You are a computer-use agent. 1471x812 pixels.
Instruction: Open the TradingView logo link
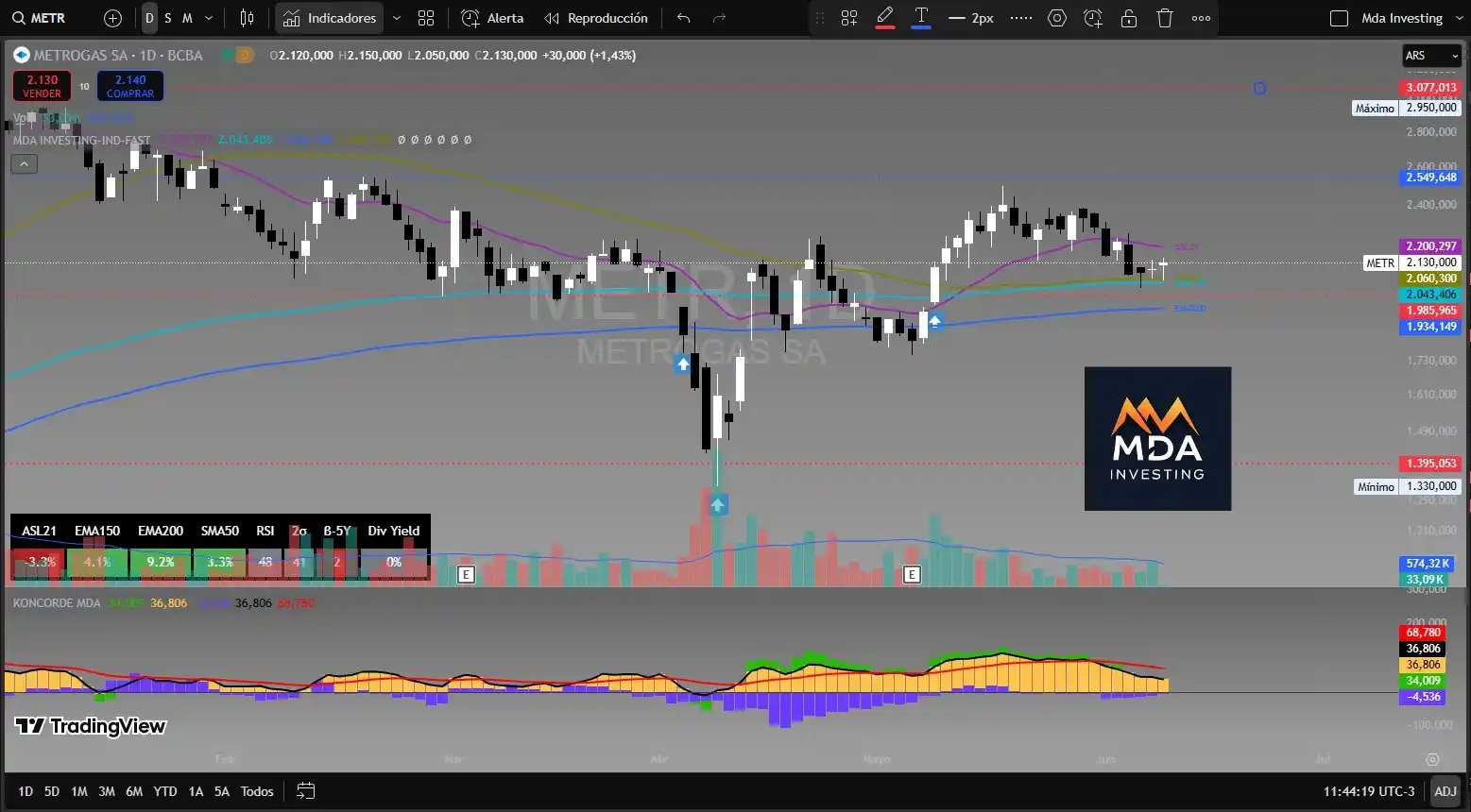coord(91,725)
